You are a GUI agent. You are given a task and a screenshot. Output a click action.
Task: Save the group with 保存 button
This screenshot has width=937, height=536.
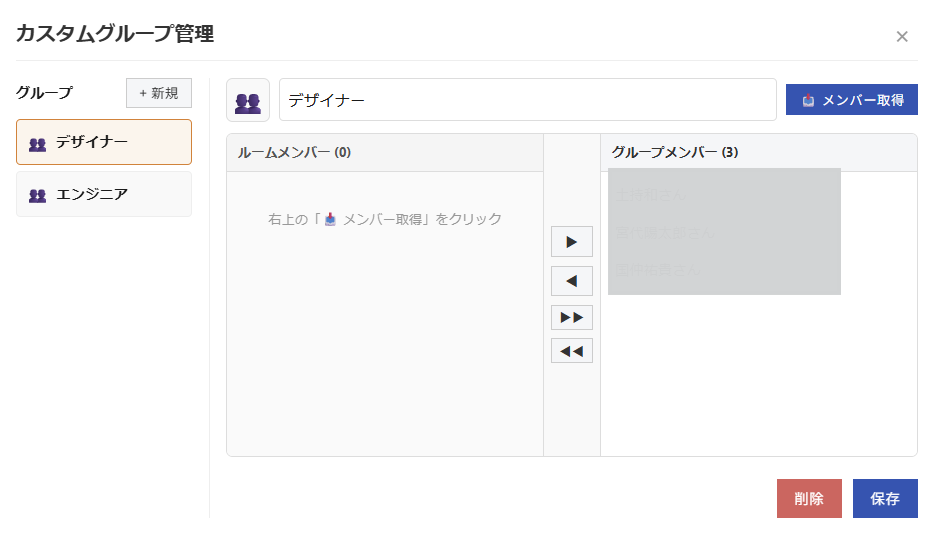coord(885,498)
